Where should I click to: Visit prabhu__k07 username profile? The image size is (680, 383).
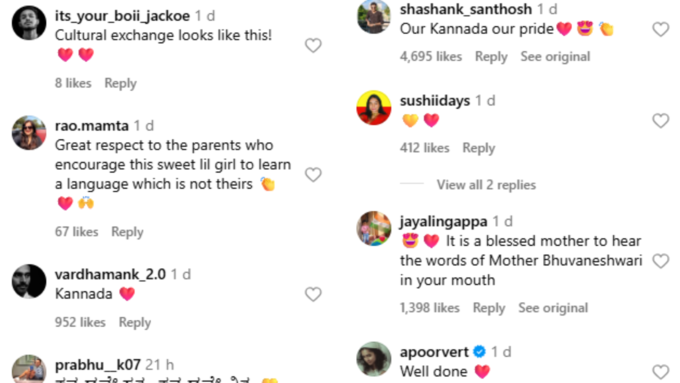click(x=98, y=365)
